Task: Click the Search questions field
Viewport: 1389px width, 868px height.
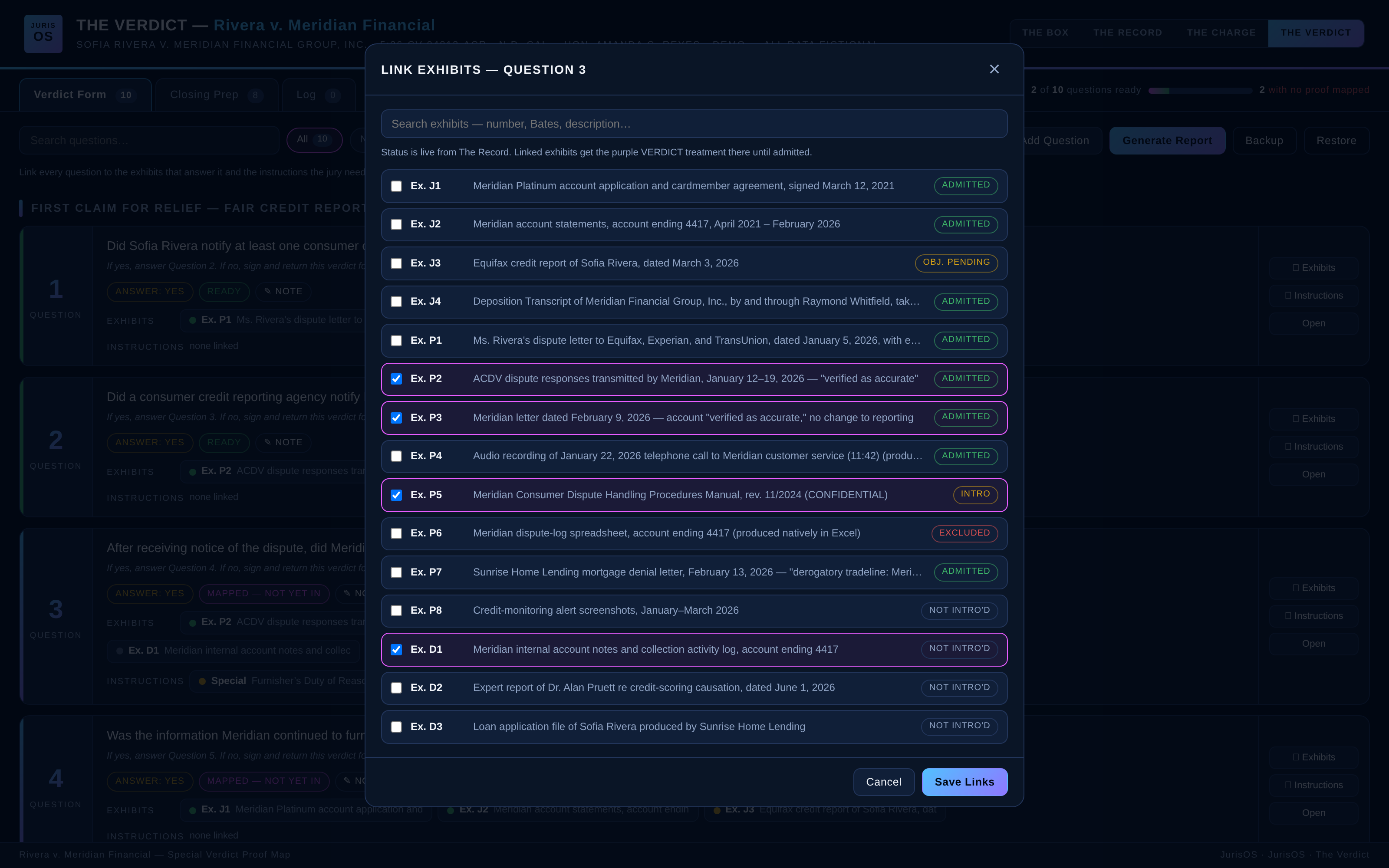Action: (149, 141)
